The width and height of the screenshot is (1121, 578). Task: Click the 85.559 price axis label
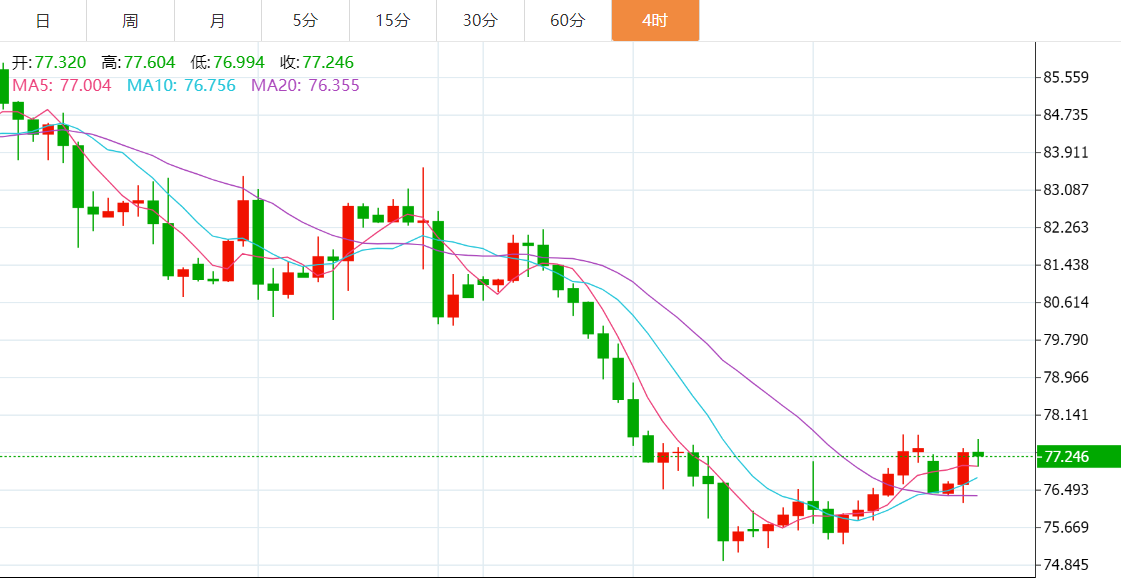coord(1066,77)
